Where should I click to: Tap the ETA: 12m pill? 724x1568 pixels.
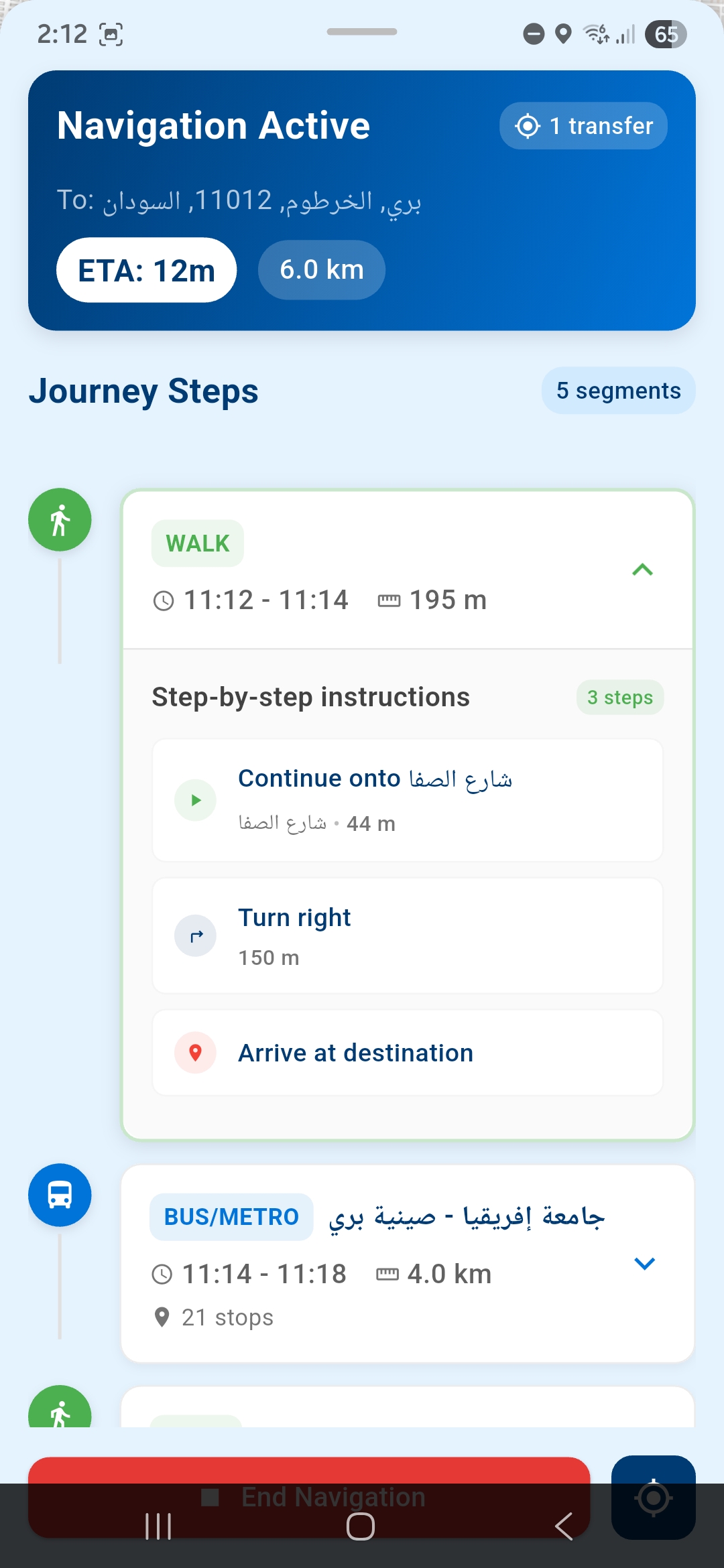[147, 270]
